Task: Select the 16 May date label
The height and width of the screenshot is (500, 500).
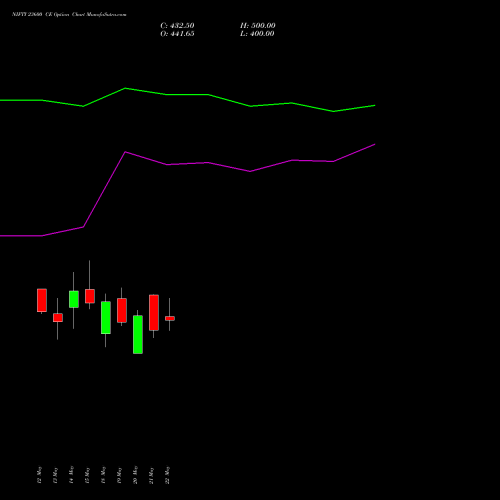Action: 103,475
